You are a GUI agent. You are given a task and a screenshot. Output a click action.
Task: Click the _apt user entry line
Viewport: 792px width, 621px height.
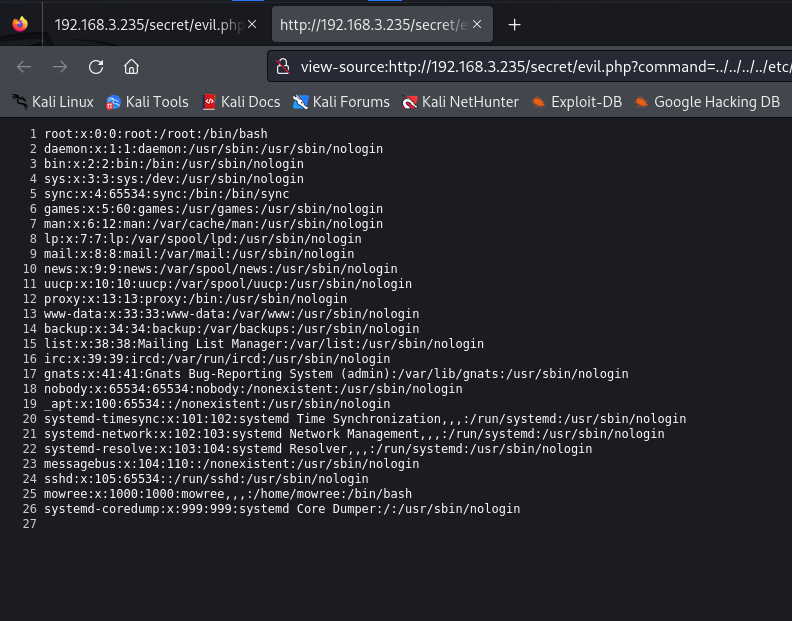coord(217,404)
